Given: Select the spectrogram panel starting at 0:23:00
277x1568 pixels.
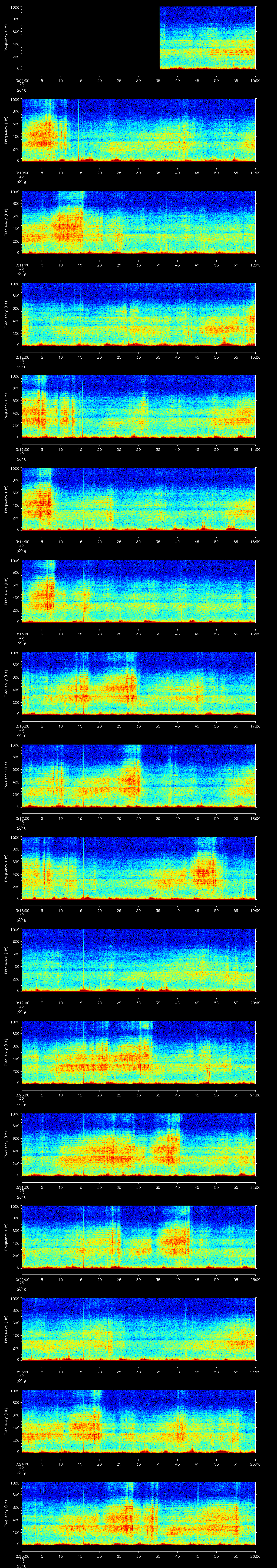Looking at the screenshot, I should click(138, 1329).
